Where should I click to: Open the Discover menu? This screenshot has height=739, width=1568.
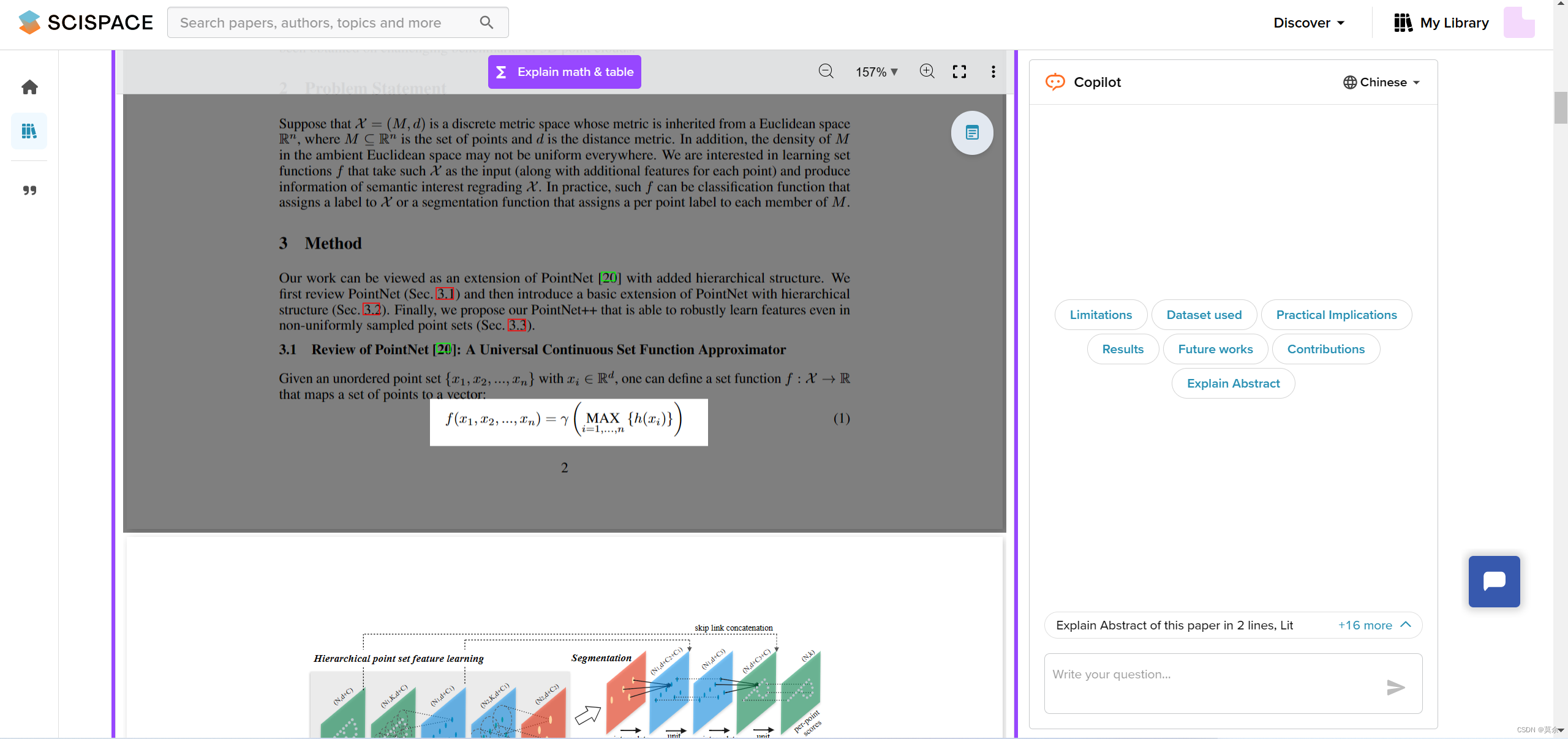point(1308,23)
